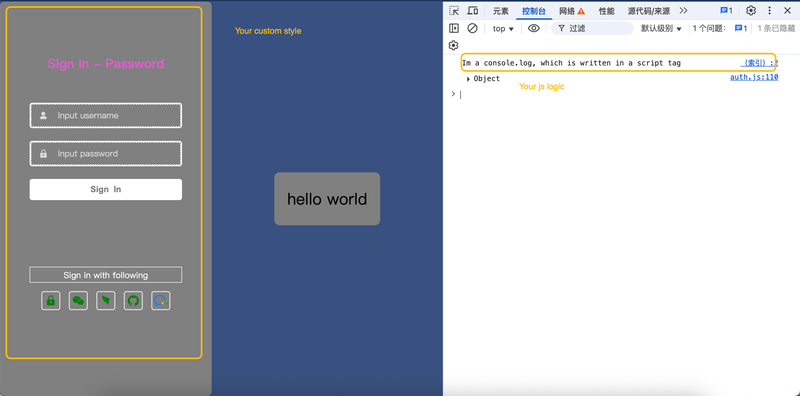800x396 pixels.
Task: Click the eye live expression icon
Action: tap(534, 29)
